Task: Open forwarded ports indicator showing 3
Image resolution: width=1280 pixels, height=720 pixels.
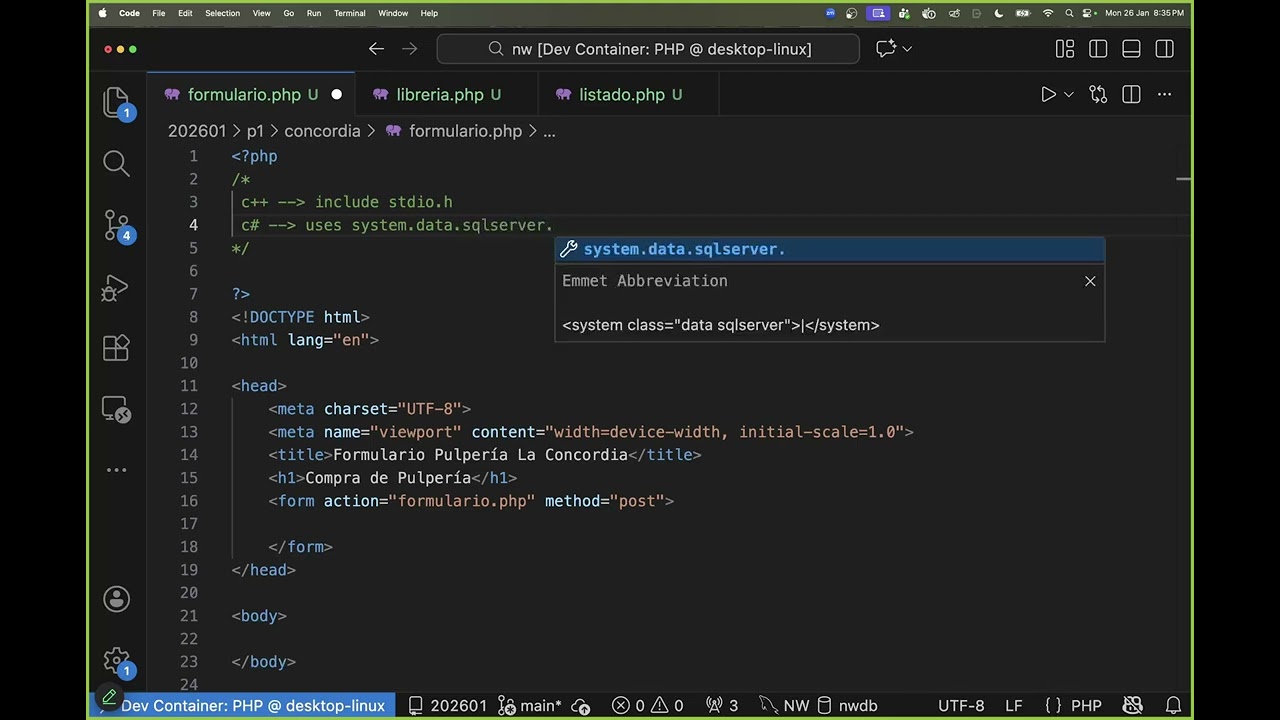Action: click(x=722, y=705)
